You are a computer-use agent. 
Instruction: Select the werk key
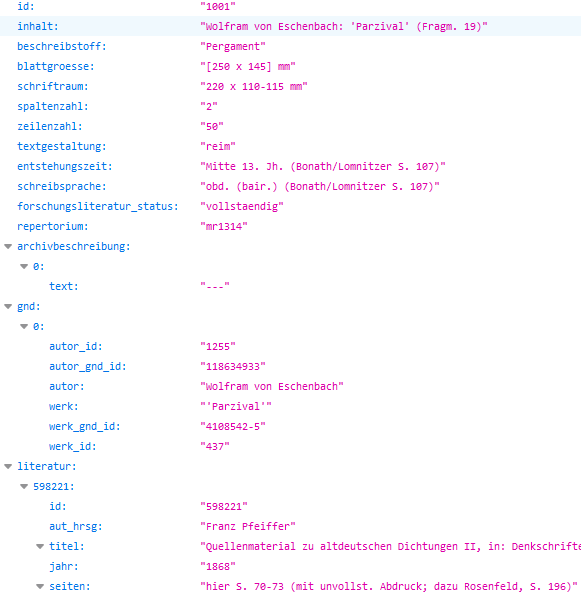(64, 406)
